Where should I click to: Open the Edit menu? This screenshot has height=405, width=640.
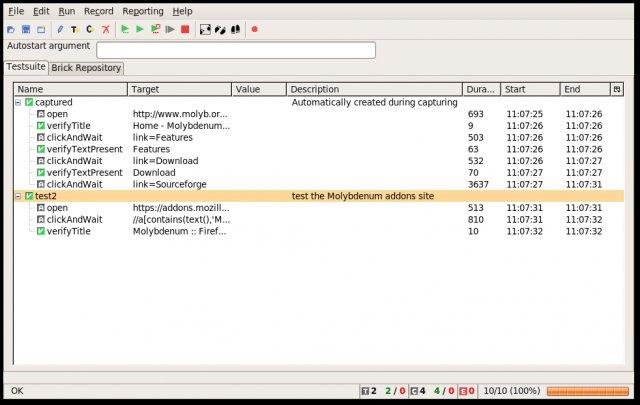point(41,11)
